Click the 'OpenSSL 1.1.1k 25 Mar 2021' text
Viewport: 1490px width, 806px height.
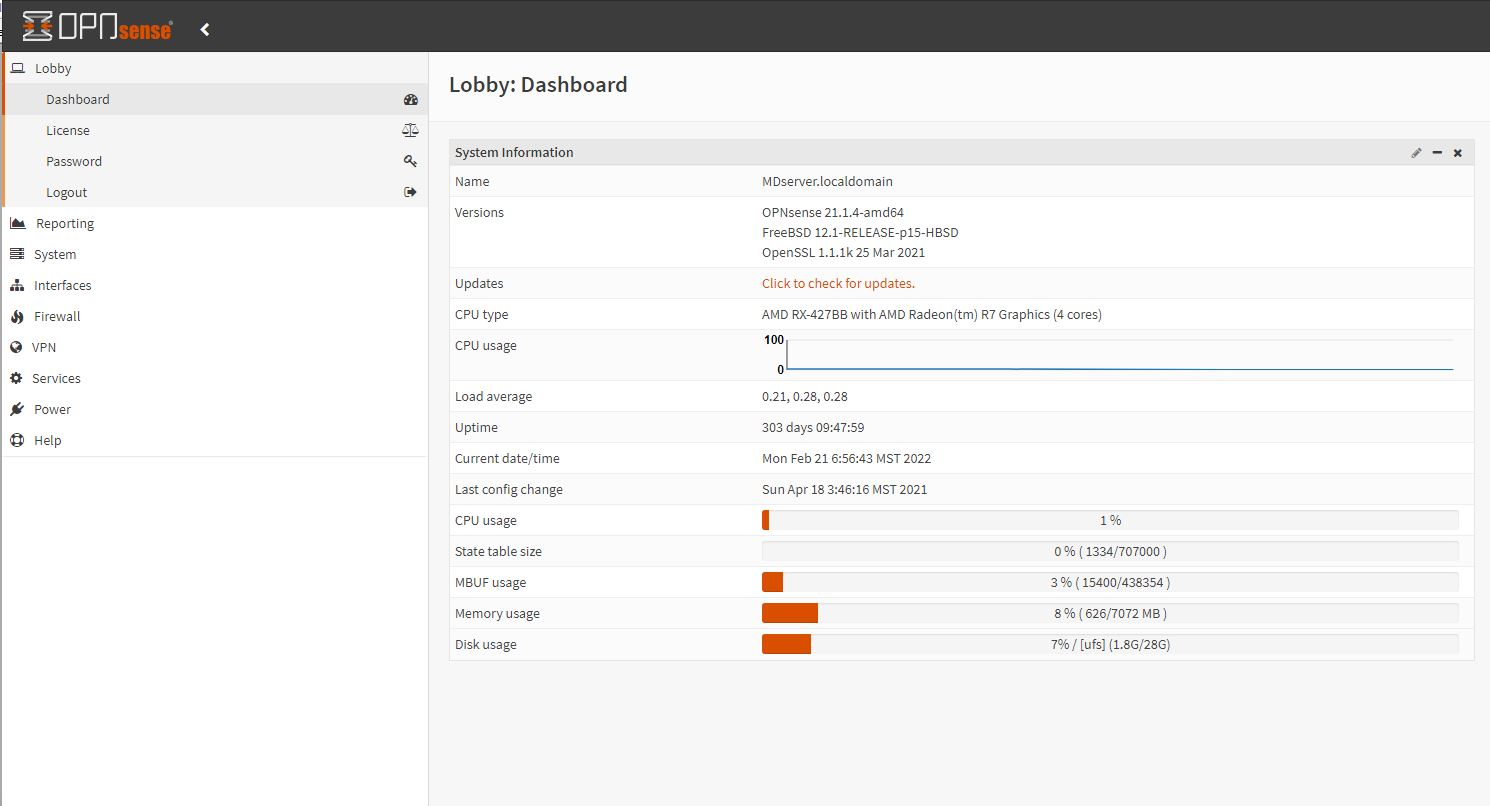(x=843, y=253)
